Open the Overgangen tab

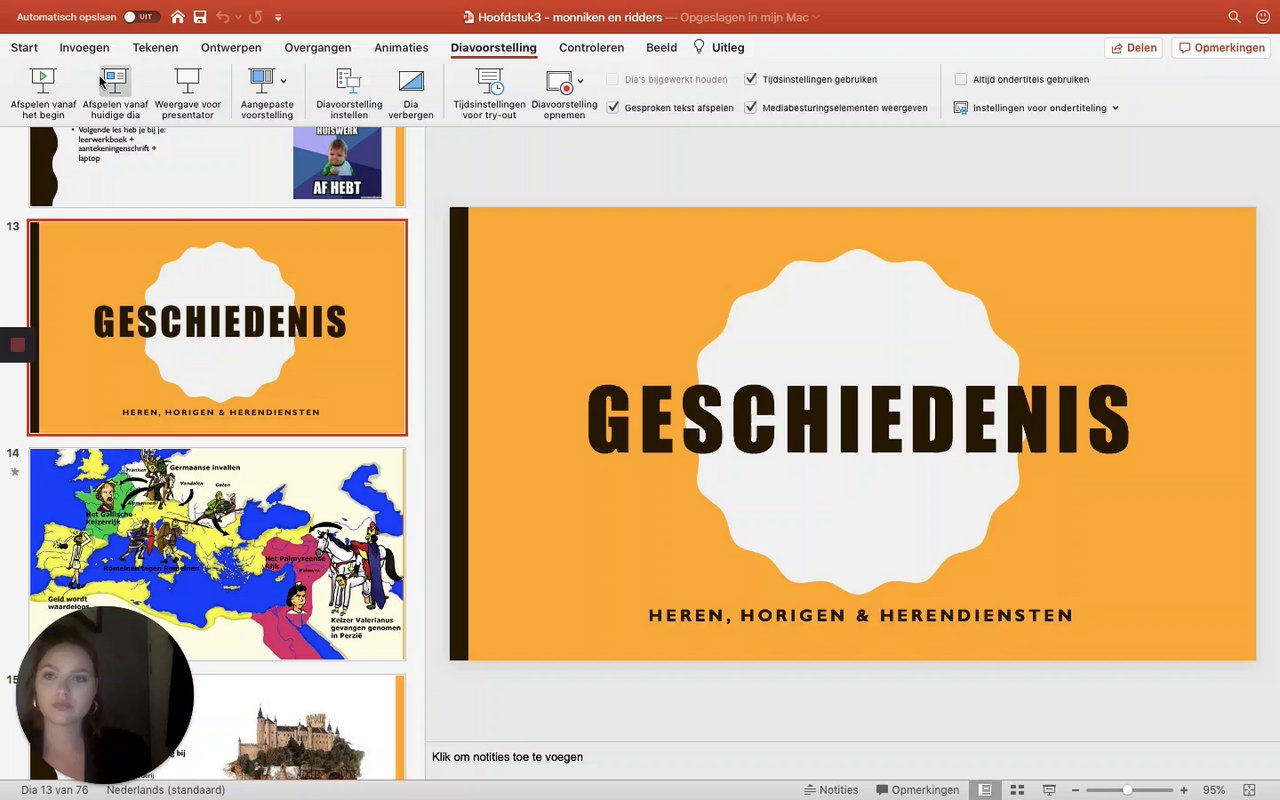click(318, 47)
